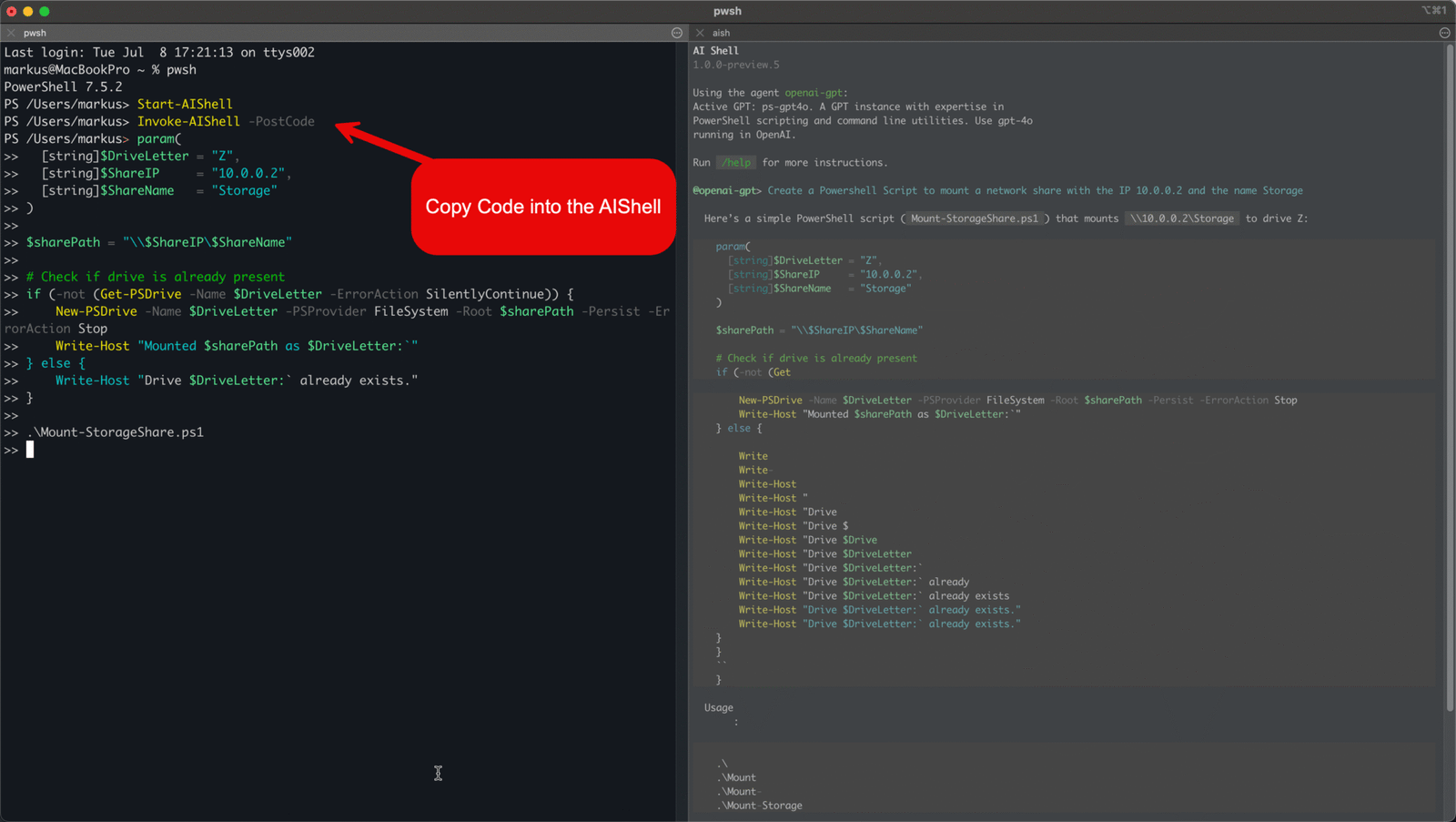Select the @openai-gpt> prompt line
Viewport: 1456px width, 822px height.
pyautogui.click(x=725, y=190)
